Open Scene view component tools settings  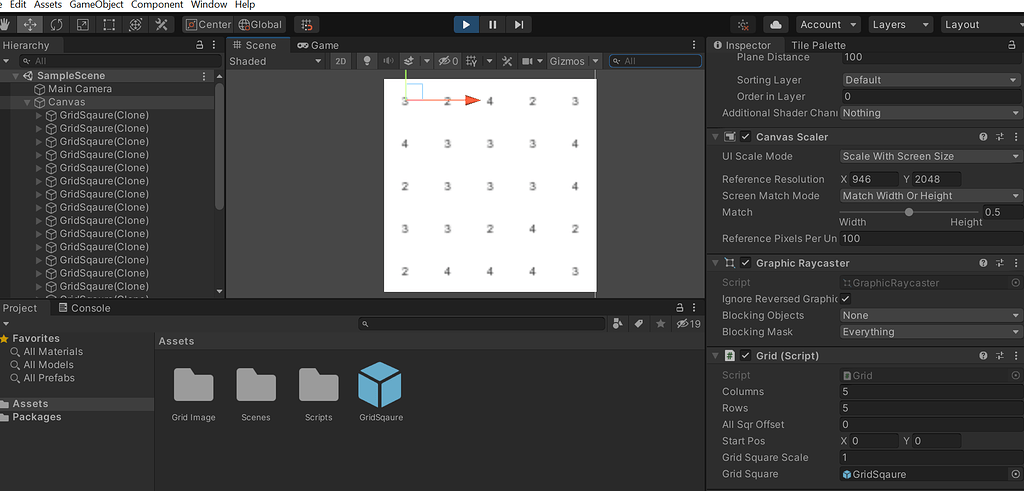[507, 61]
